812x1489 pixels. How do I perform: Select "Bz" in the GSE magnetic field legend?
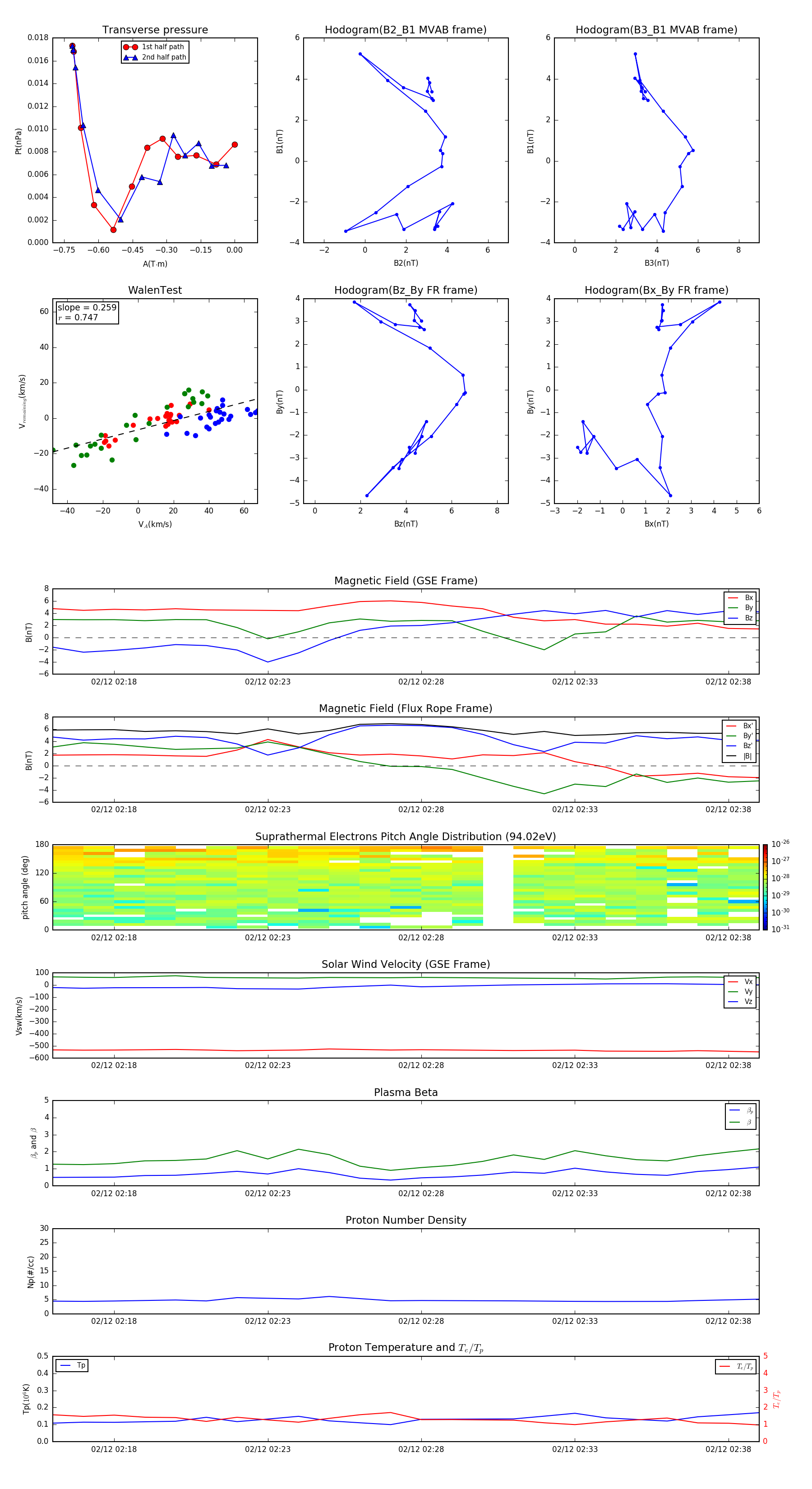click(741, 618)
